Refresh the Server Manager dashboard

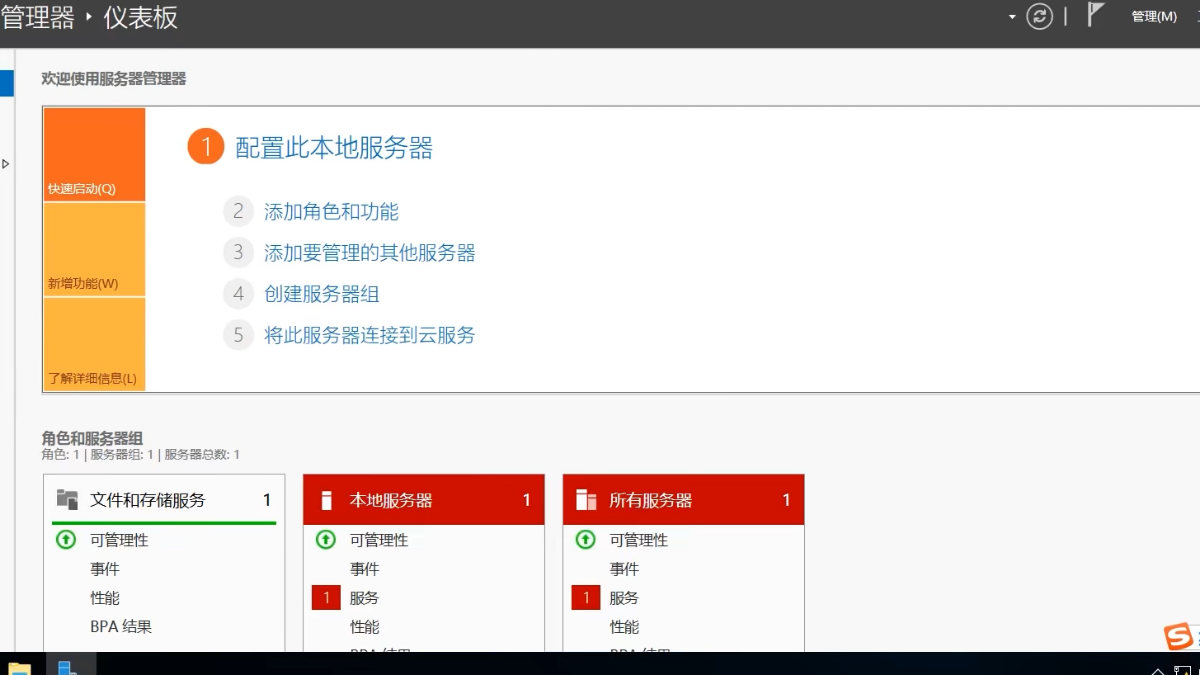1040,17
